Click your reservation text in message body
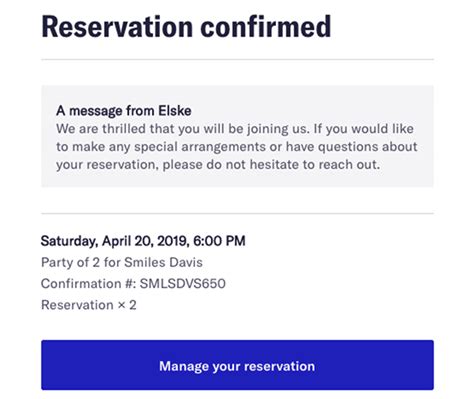 [x=107, y=165]
